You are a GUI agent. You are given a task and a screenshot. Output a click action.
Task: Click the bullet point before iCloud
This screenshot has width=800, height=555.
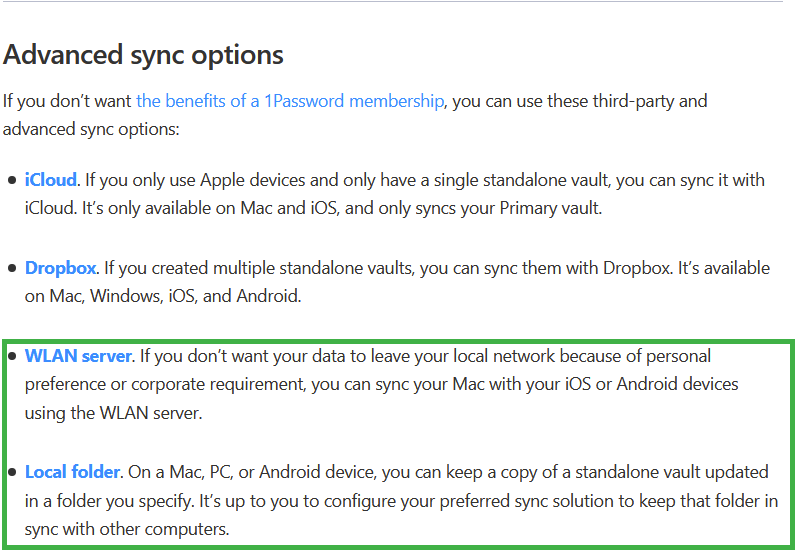coord(12,181)
